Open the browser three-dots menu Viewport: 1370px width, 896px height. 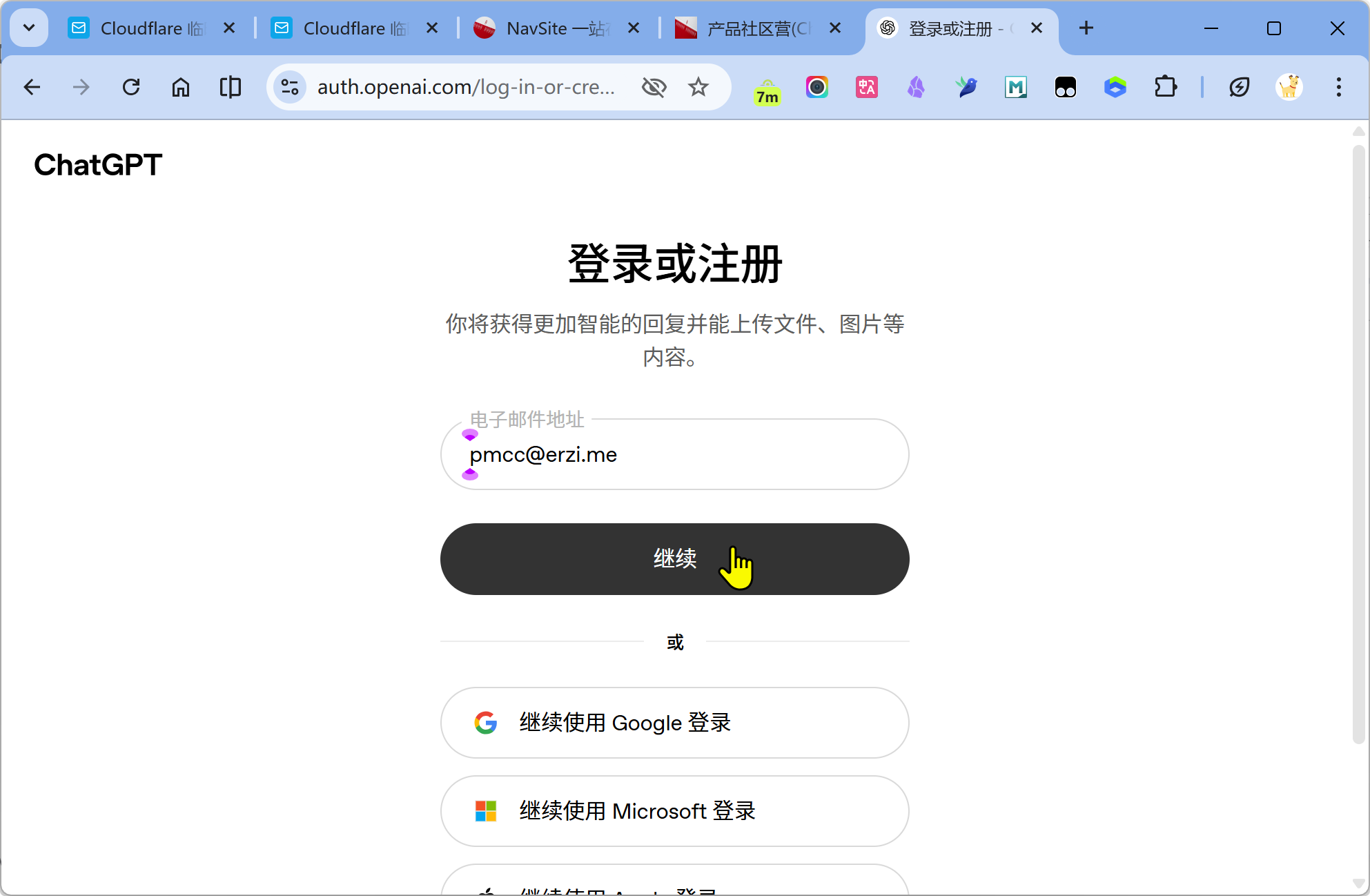(x=1338, y=87)
